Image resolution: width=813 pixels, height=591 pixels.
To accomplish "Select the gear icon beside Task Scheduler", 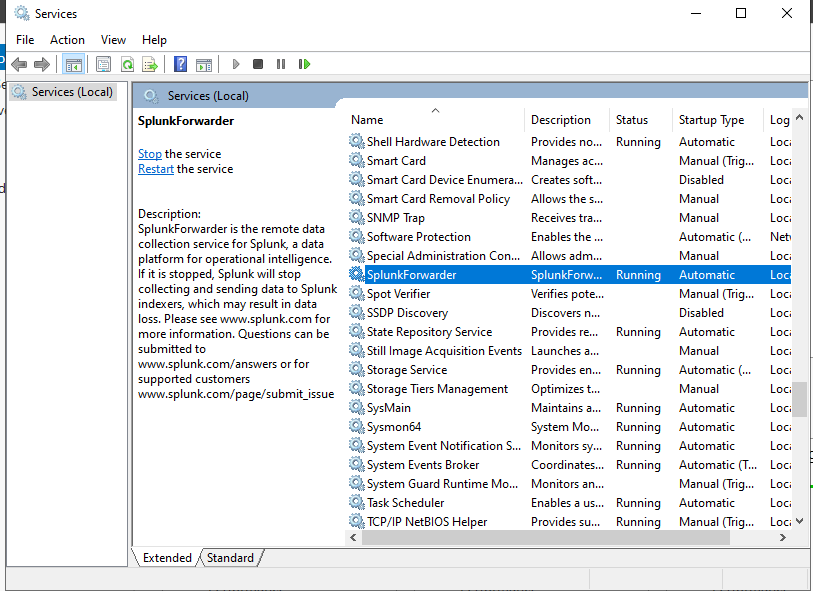I will [x=356, y=502].
